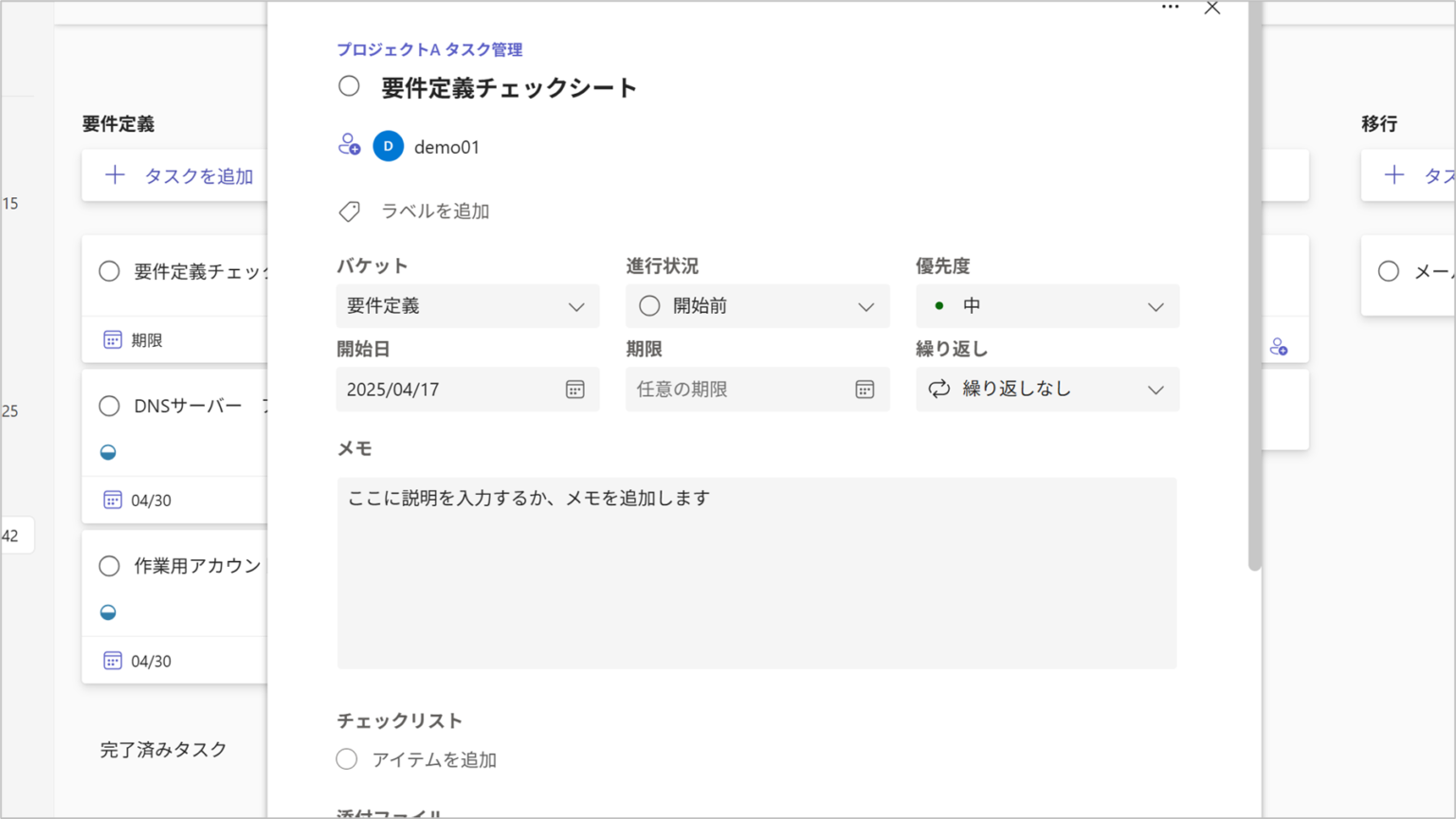Click ラベルを追加 to add a label
The width and height of the screenshot is (1456, 819).
pyautogui.click(x=434, y=210)
